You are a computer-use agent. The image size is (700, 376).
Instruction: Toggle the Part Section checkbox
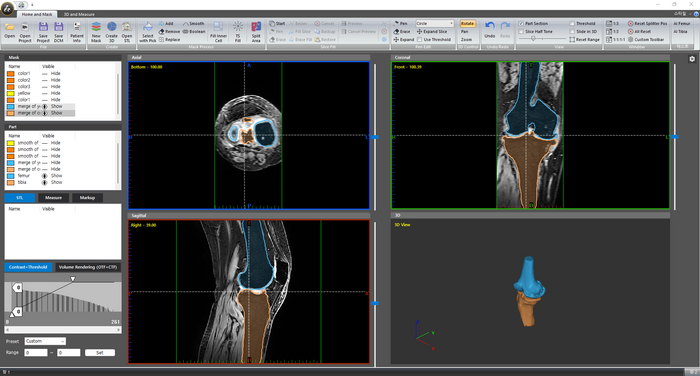(x=521, y=23)
